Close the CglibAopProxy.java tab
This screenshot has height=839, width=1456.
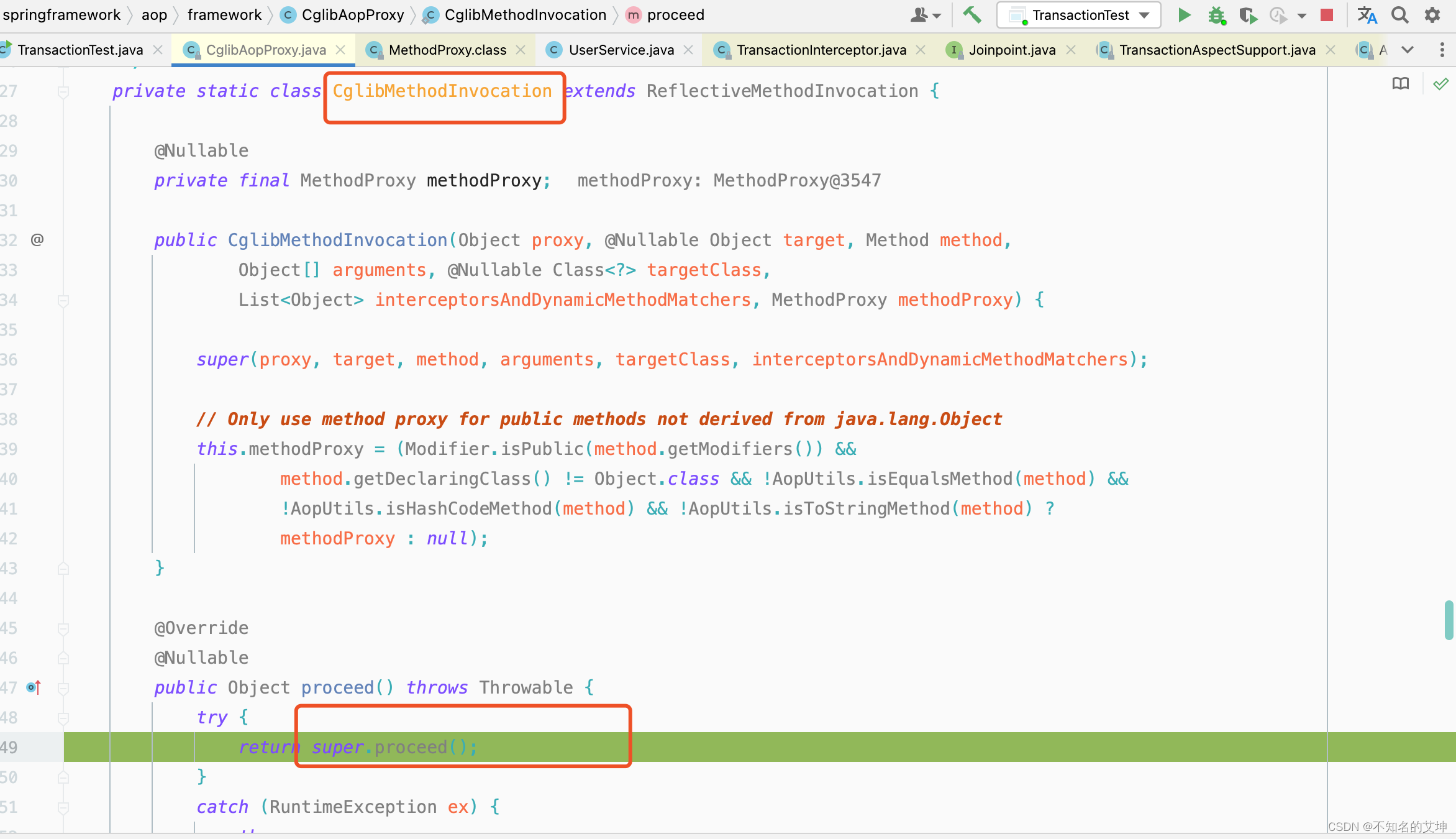340,50
